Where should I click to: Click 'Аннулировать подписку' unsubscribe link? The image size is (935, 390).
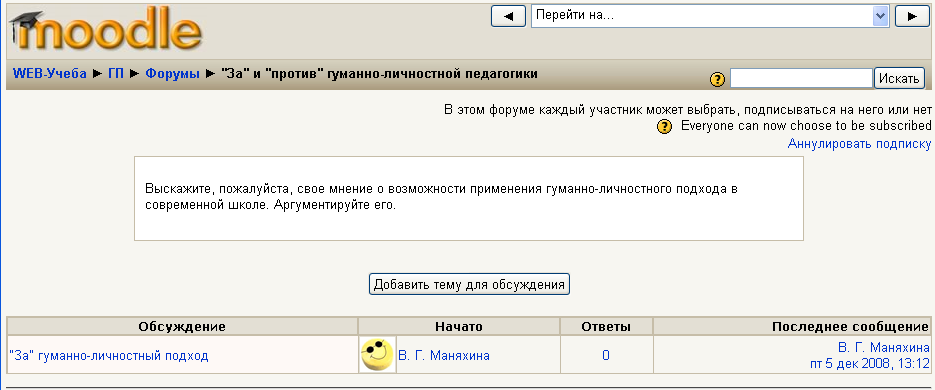859,144
